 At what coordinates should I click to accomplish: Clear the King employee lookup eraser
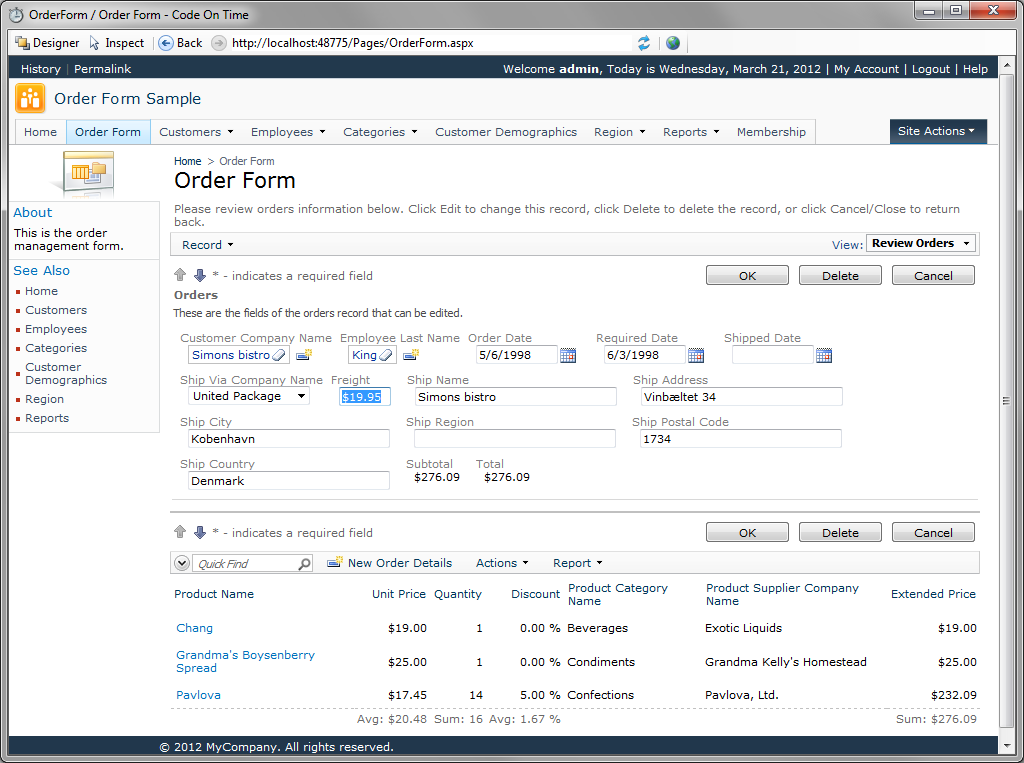pos(386,355)
